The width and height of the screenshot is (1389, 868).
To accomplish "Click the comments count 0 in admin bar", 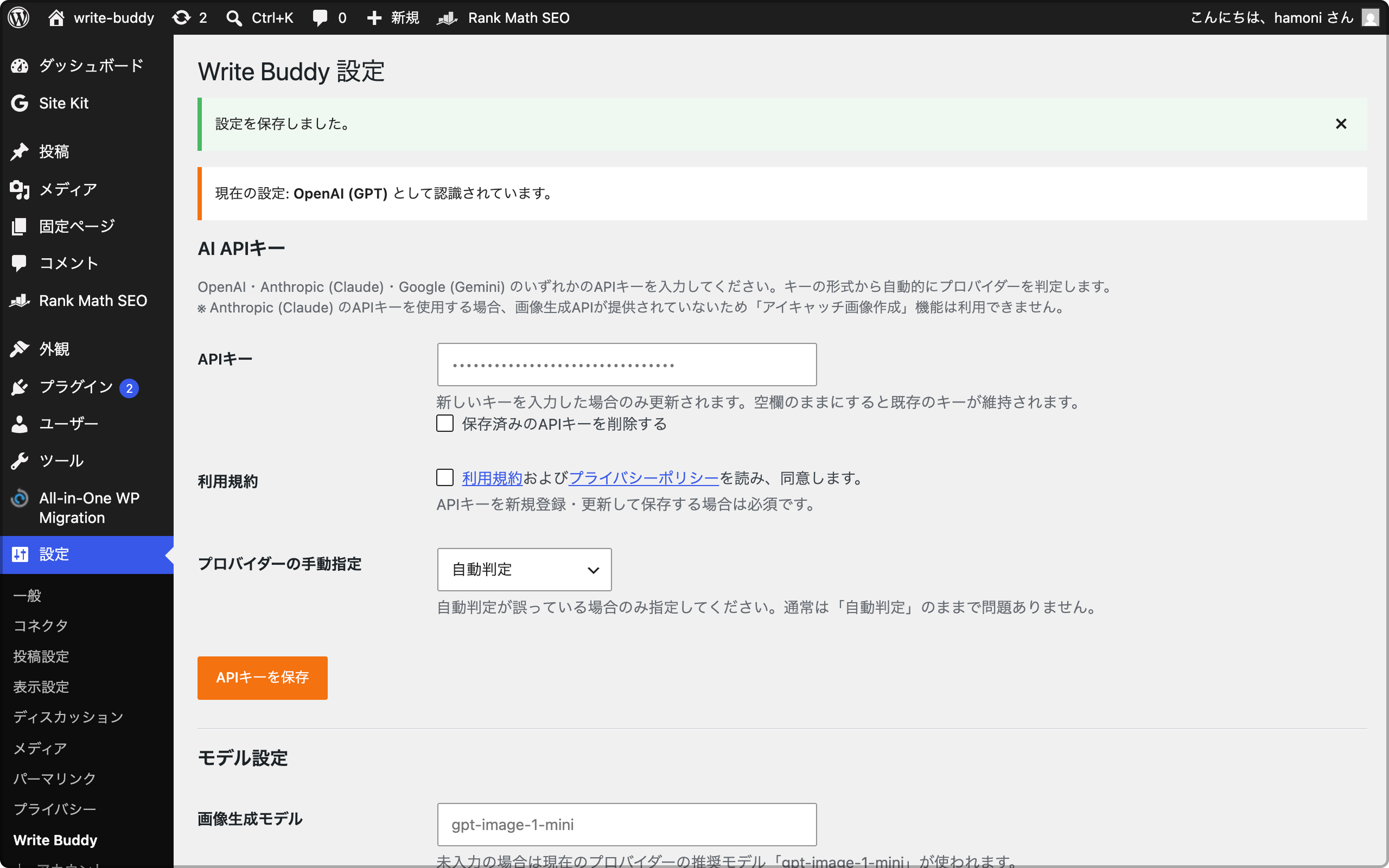I will [x=342, y=18].
